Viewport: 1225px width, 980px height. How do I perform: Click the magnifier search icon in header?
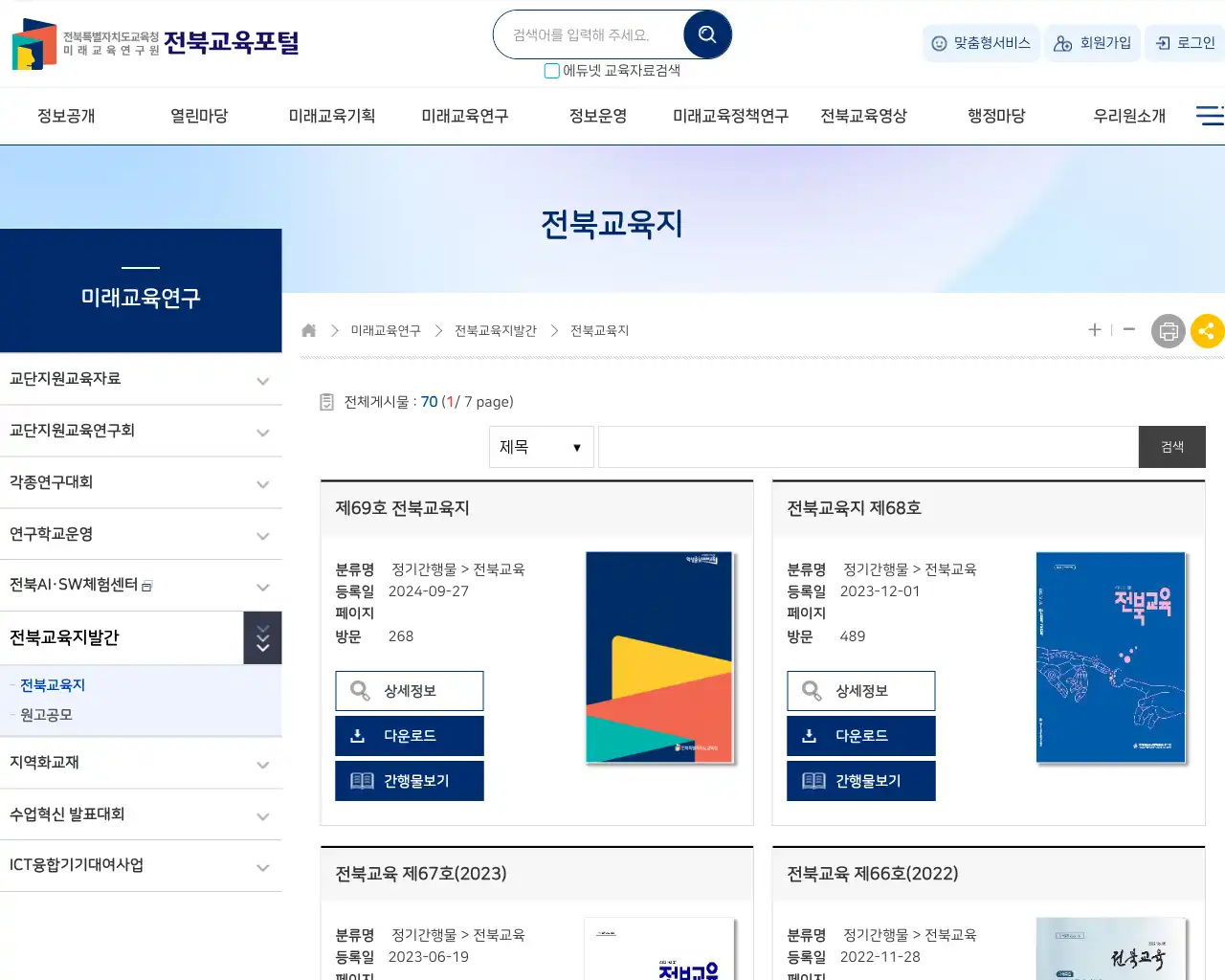[x=707, y=35]
